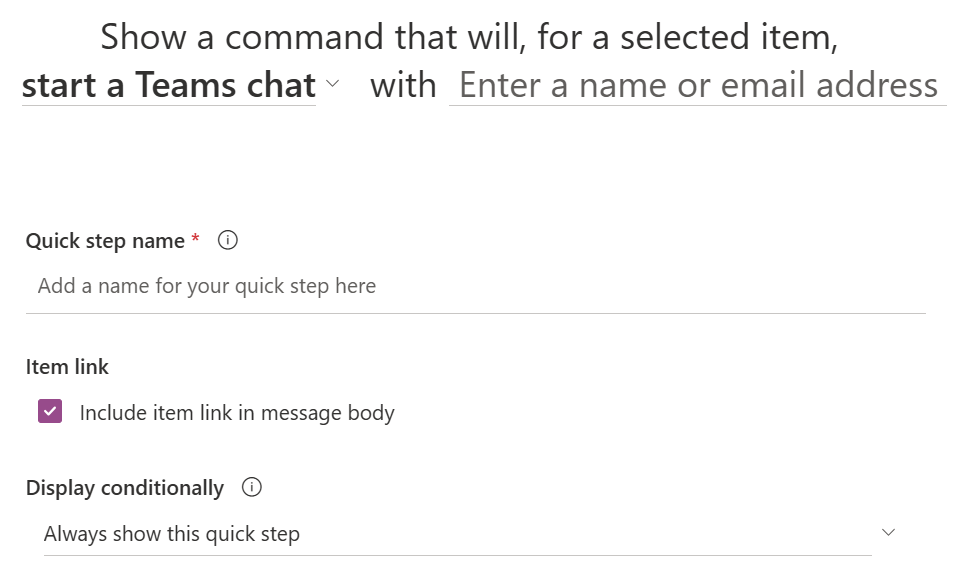
Task: Click the word "with" in the sentence
Action: (x=403, y=86)
